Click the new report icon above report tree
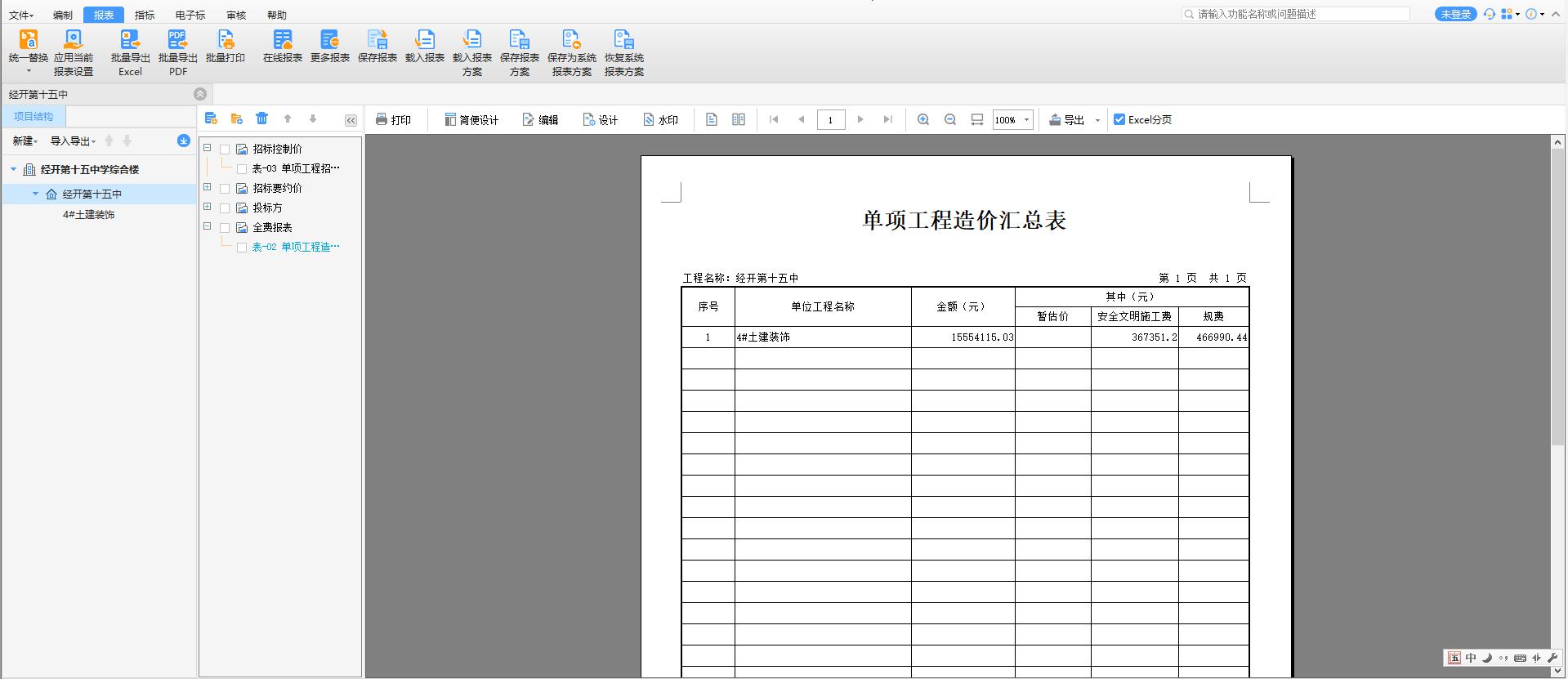The image size is (1568, 679). pos(211,118)
